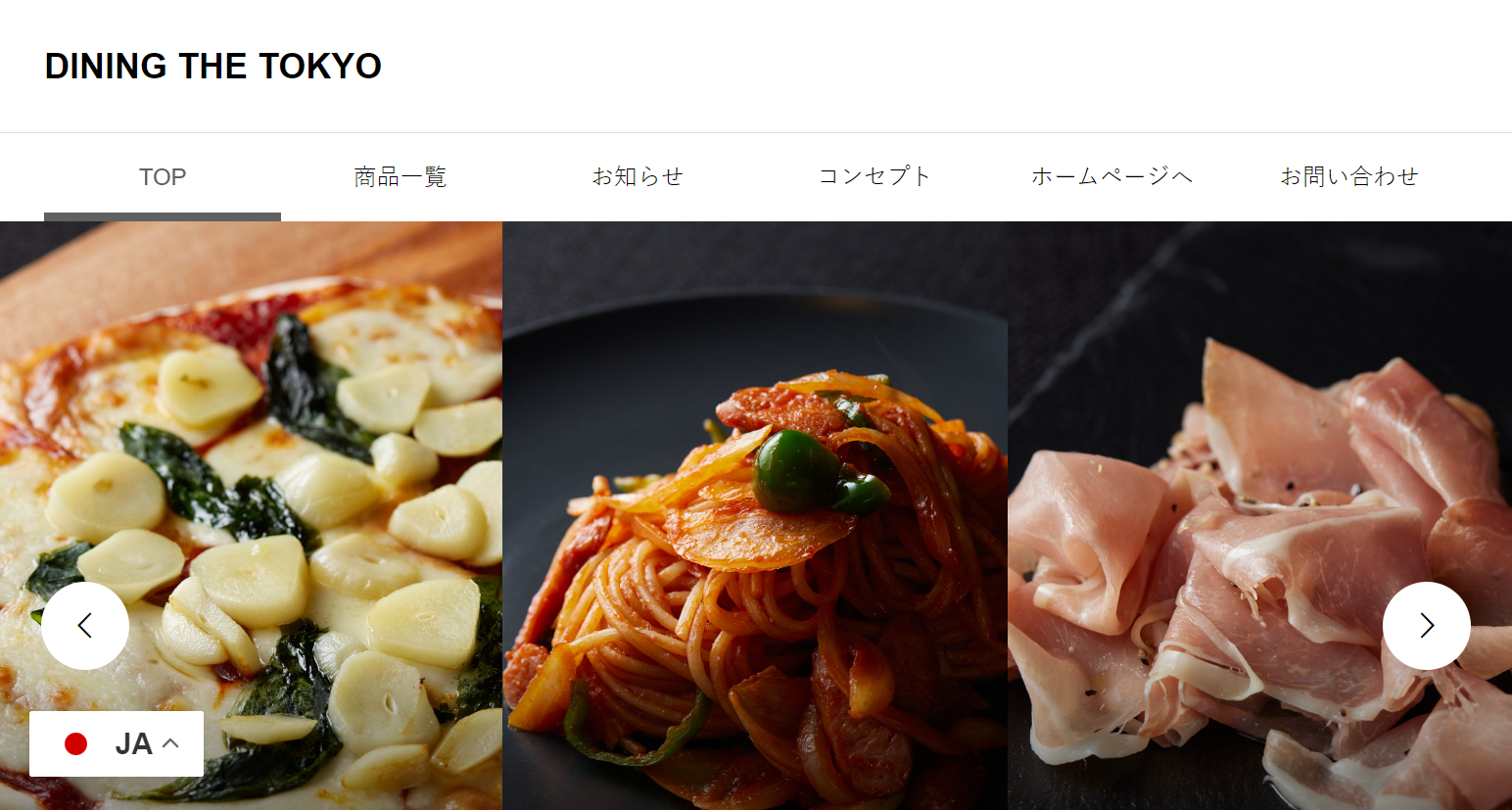Click the next slide arrow button
The image size is (1512, 810).
point(1426,626)
